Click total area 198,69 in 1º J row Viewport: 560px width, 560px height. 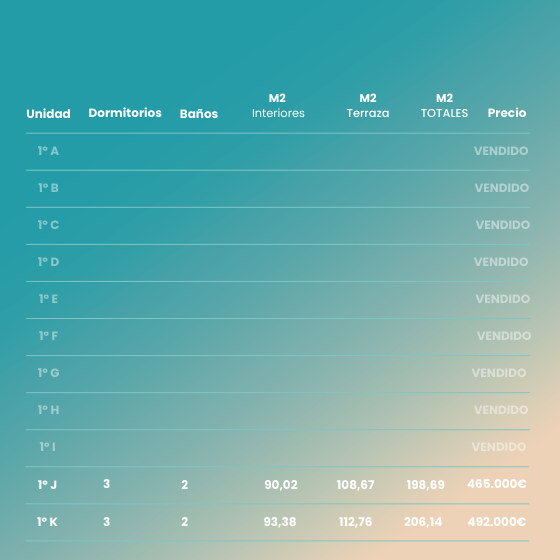pos(425,485)
